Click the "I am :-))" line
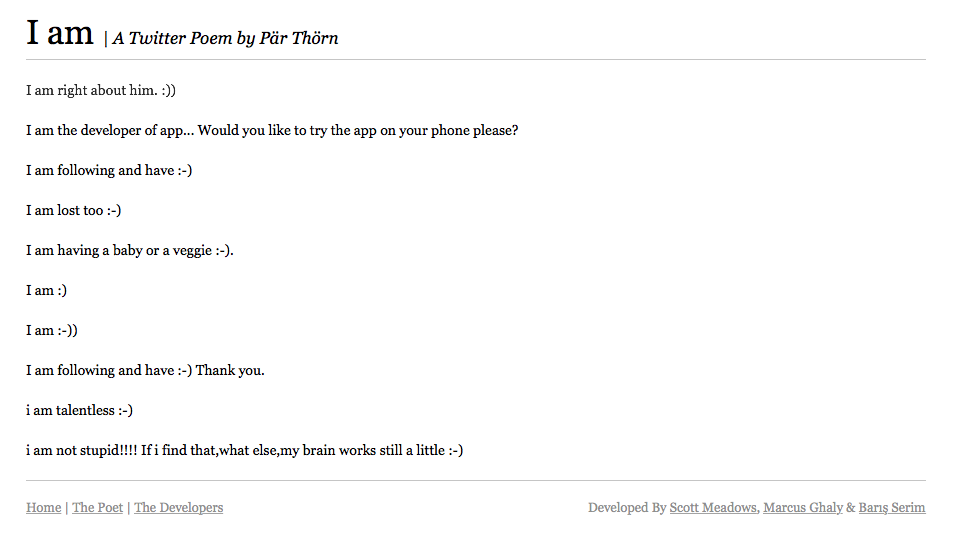958x541 pixels. point(52,331)
